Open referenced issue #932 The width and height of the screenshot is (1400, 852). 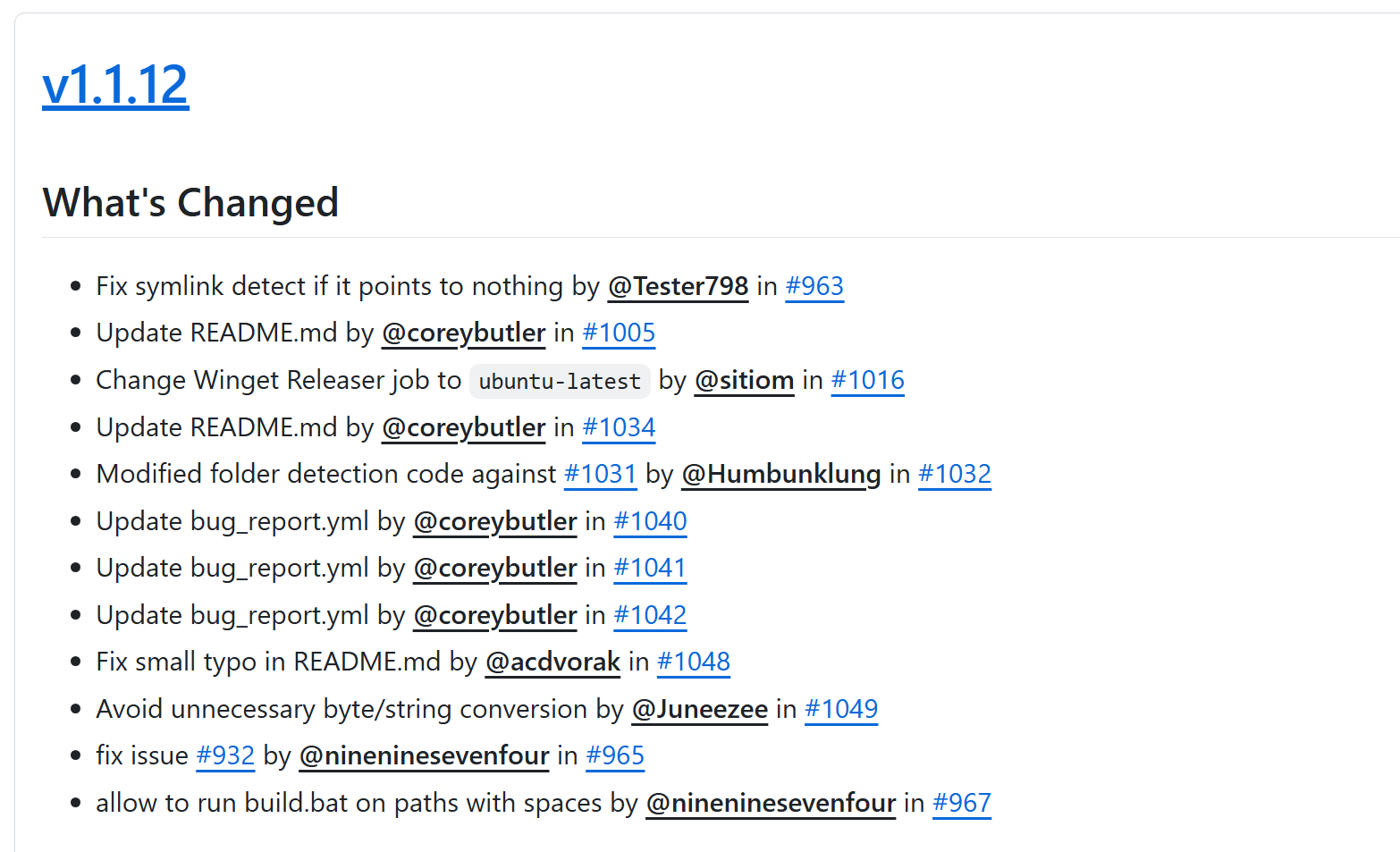(225, 755)
